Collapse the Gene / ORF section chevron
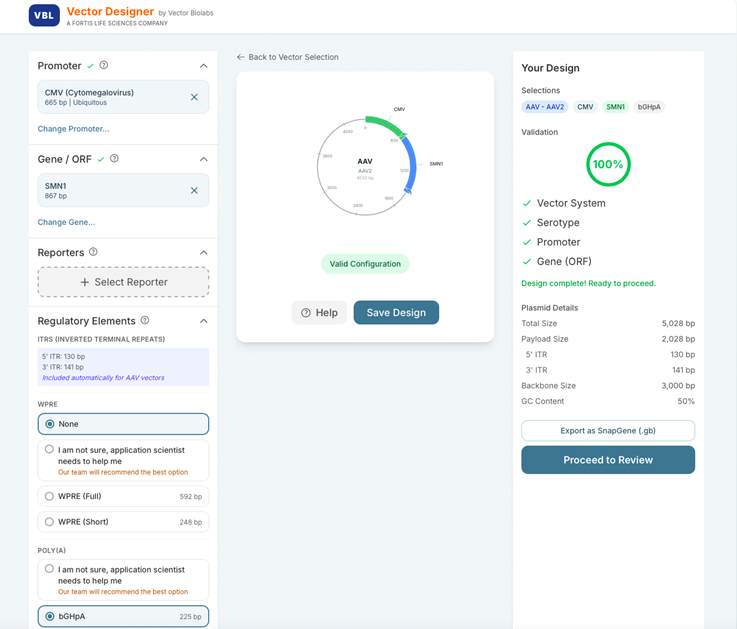The image size is (737, 629). coord(204,159)
